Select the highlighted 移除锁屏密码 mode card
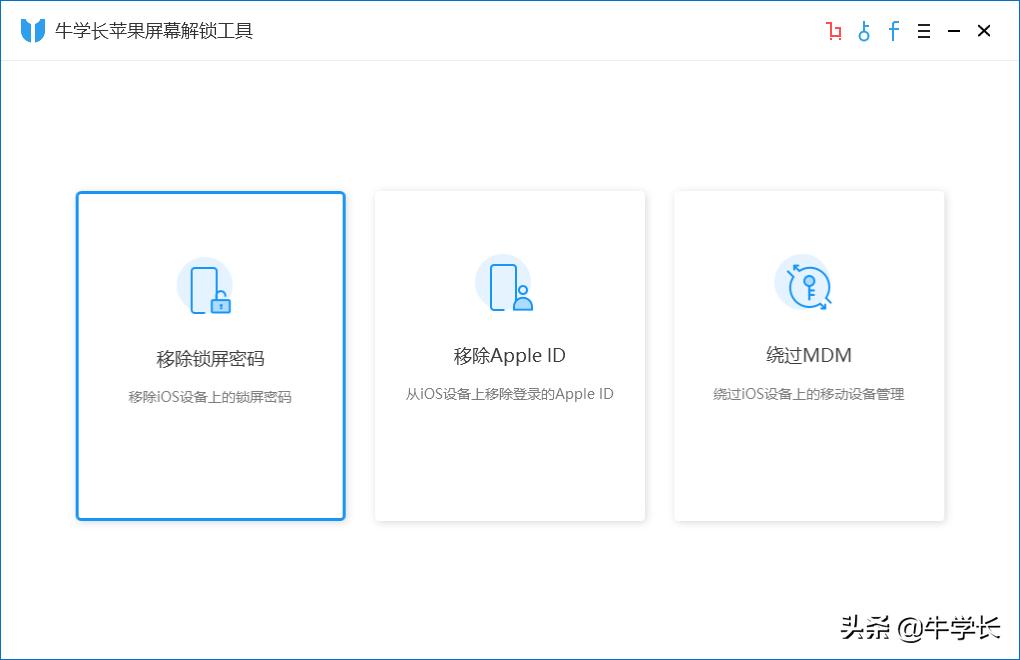The width and height of the screenshot is (1020, 660). pos(210,355)
